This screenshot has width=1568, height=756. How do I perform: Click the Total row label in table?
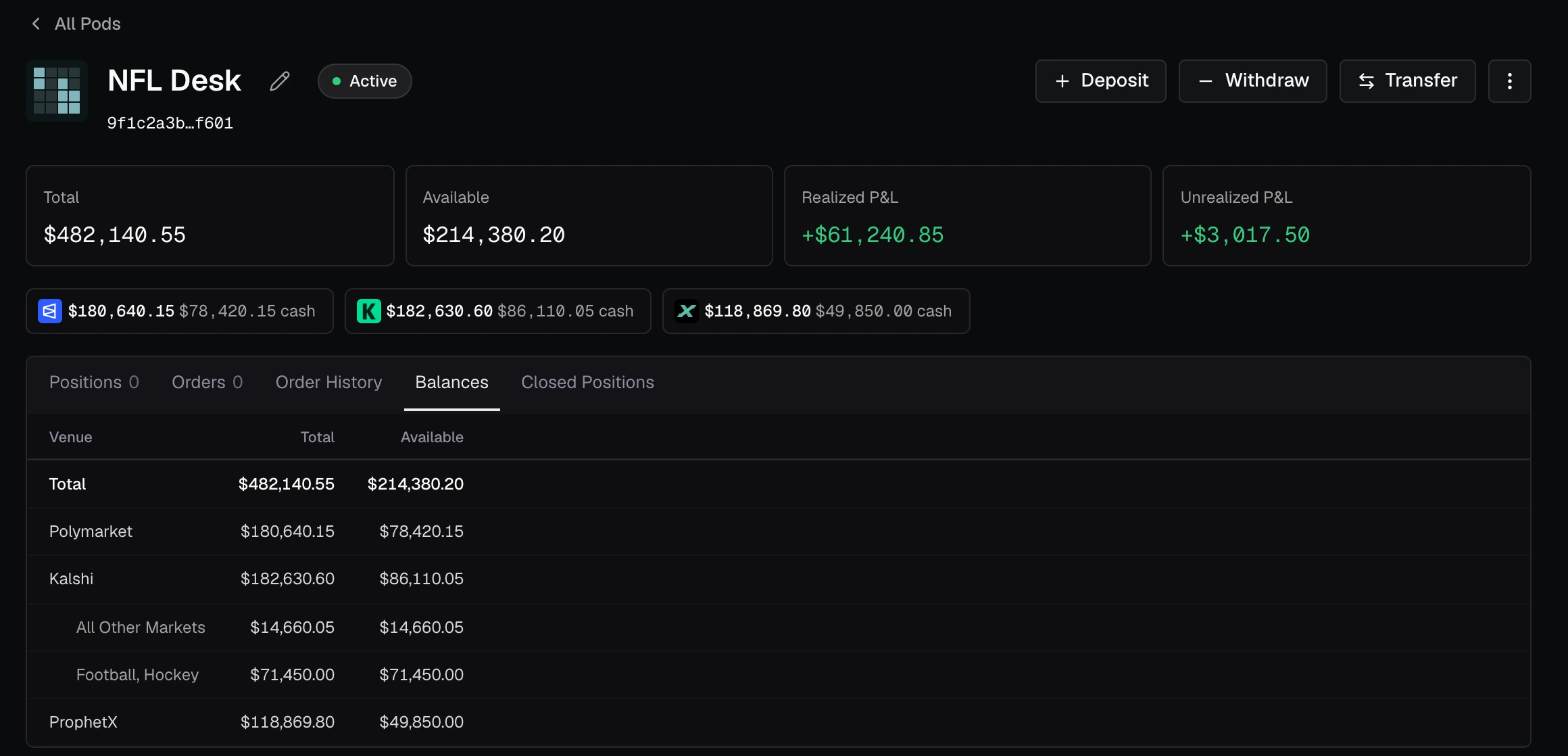pos(68,484)
